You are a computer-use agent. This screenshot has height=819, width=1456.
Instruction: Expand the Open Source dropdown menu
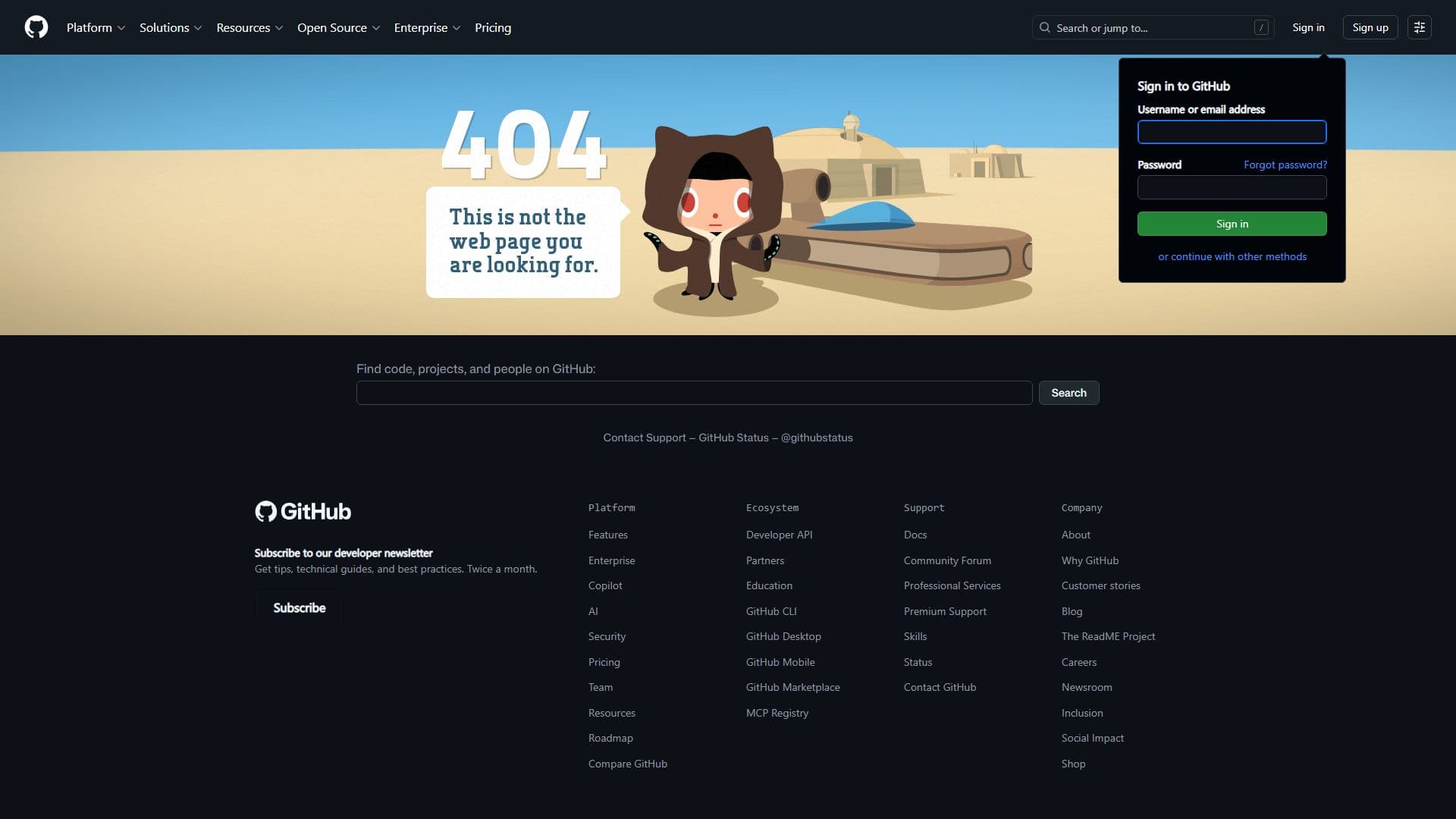pyautogui.click(x=338, y=27)
